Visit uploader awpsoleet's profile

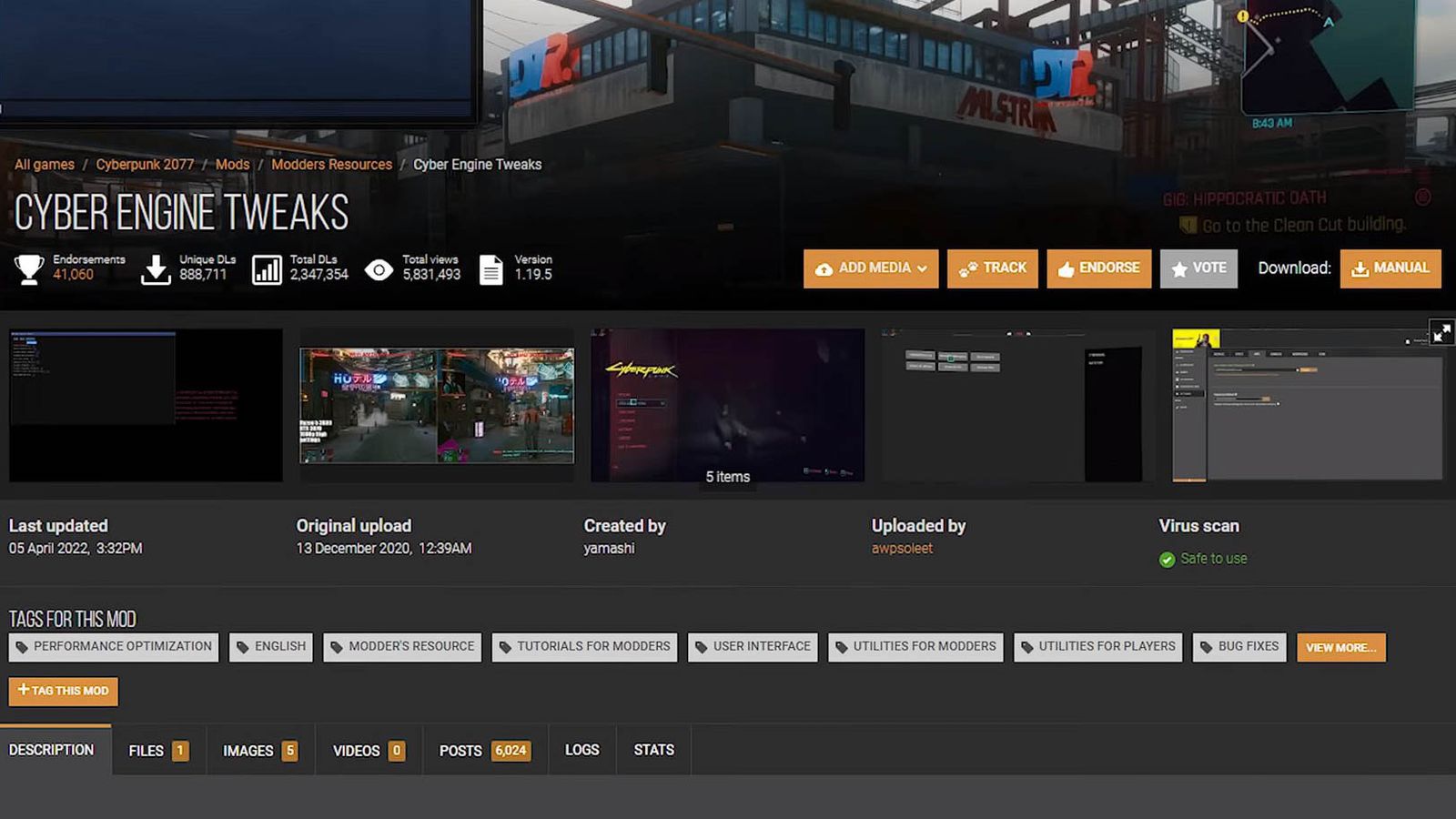click(x=902, y=549)
